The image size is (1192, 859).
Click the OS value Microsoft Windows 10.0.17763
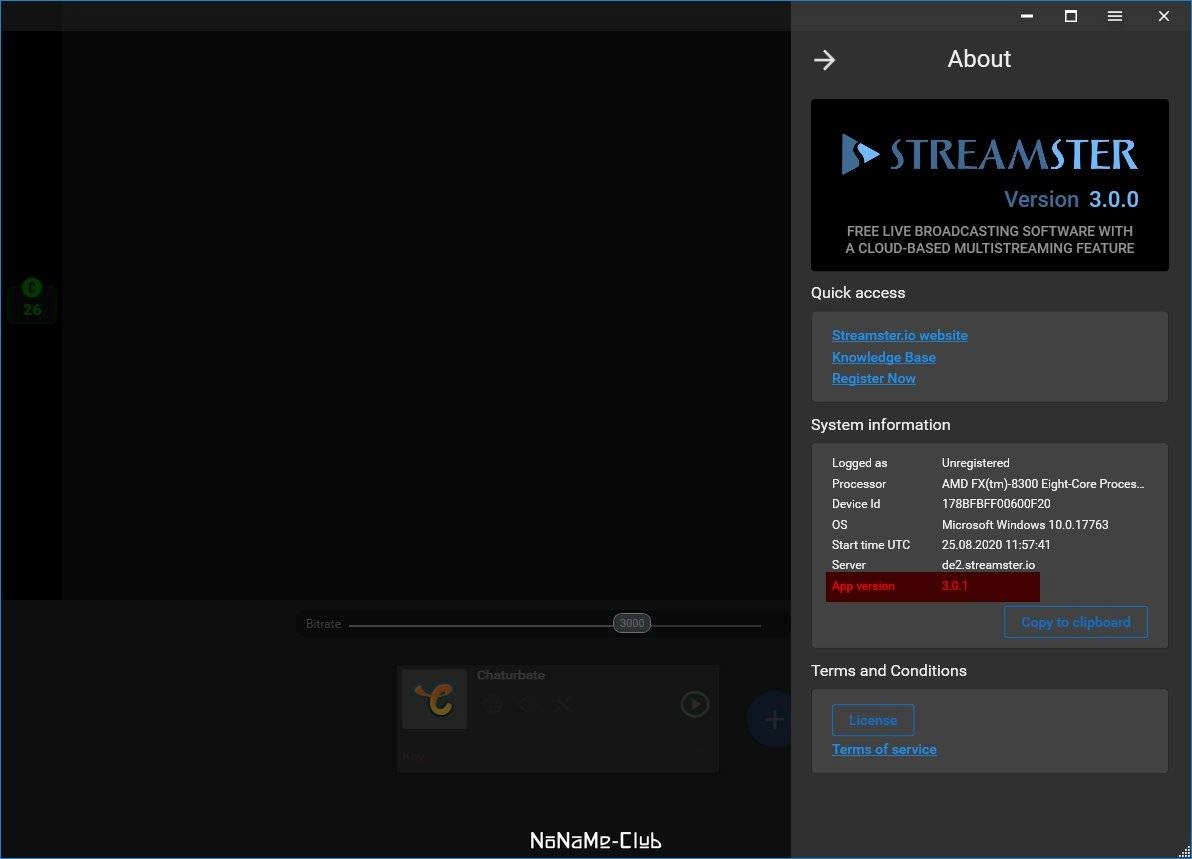tap(1025, 525)
